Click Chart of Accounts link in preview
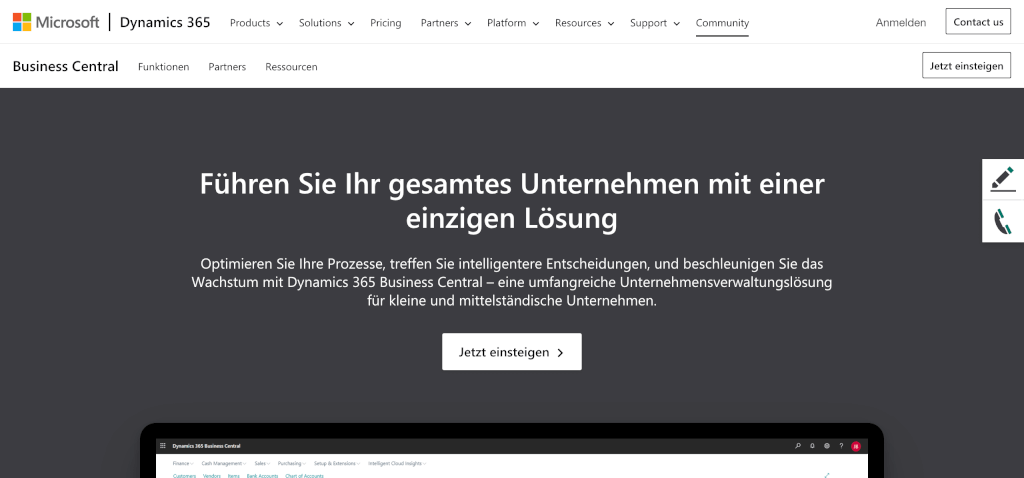The image size is (1024, 478). (304, 476)
